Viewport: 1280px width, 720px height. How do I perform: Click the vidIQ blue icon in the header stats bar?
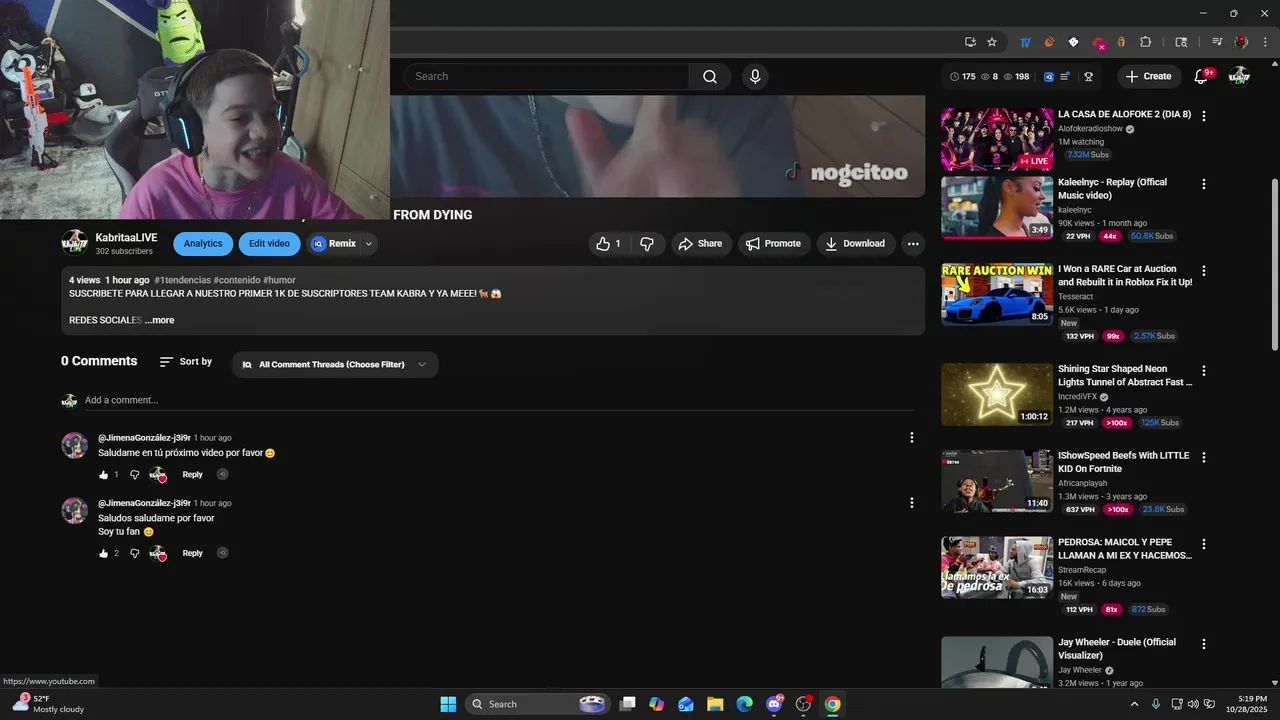coord(1049,76)
